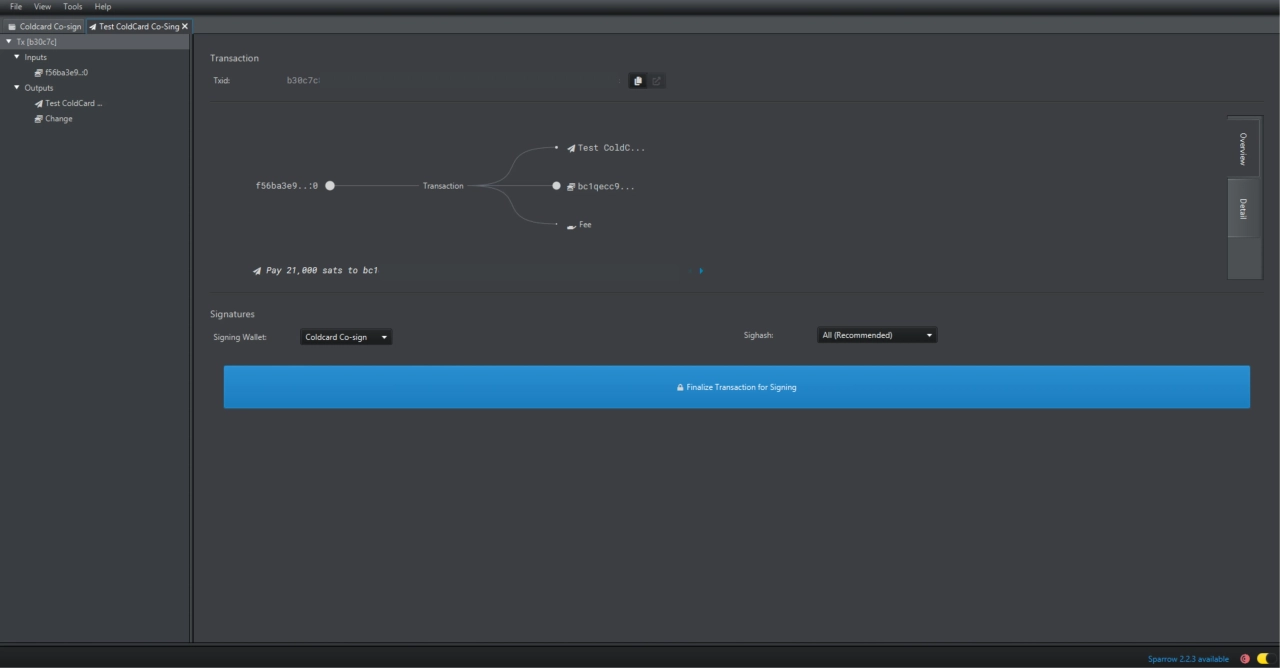The height and width of the screenshot is (668, 1280).
Task: Click the bc1qecc9... label in the diagram
Action: click(606, 186)
